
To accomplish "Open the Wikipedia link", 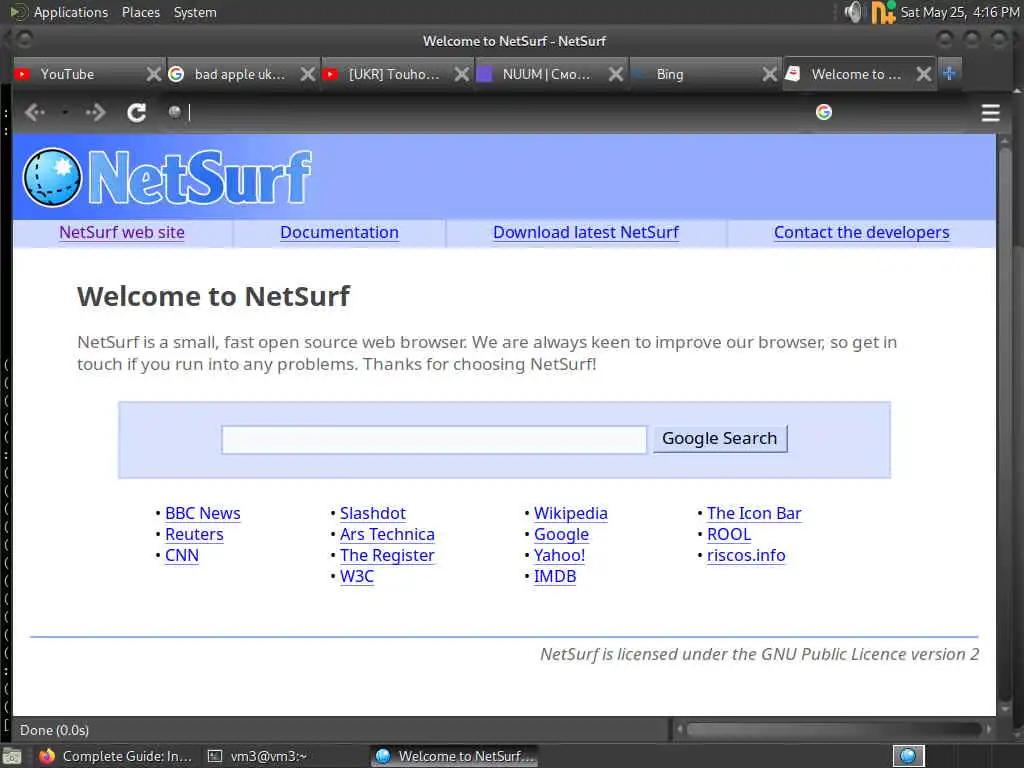I will [x=570, y=513].
